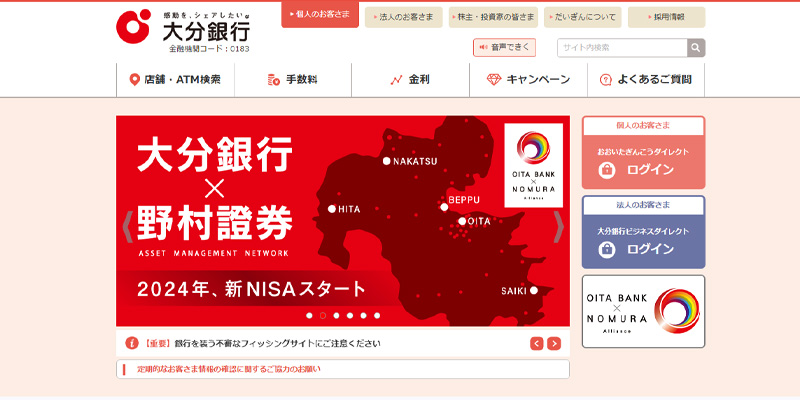Click the HITA map label

[x=349, y=209]
